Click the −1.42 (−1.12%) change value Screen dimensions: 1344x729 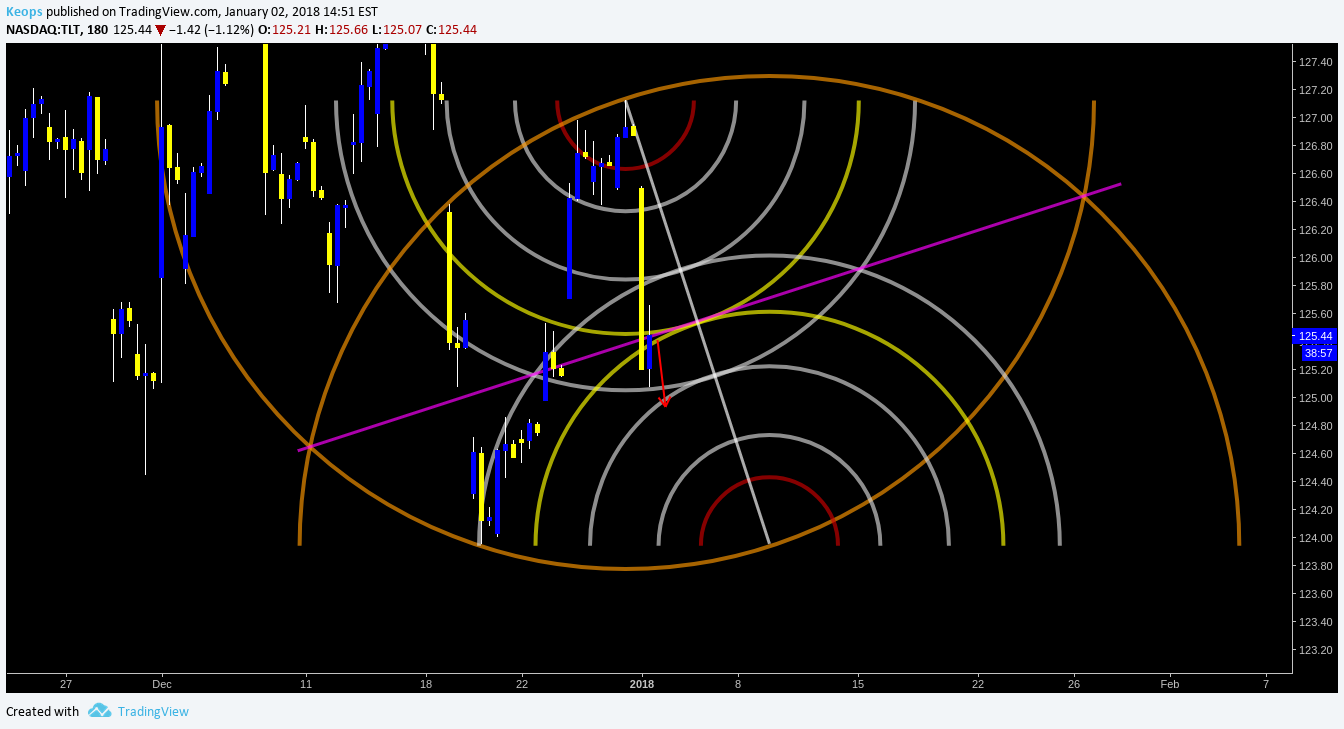pyautogui.click(x=211, y=30)
